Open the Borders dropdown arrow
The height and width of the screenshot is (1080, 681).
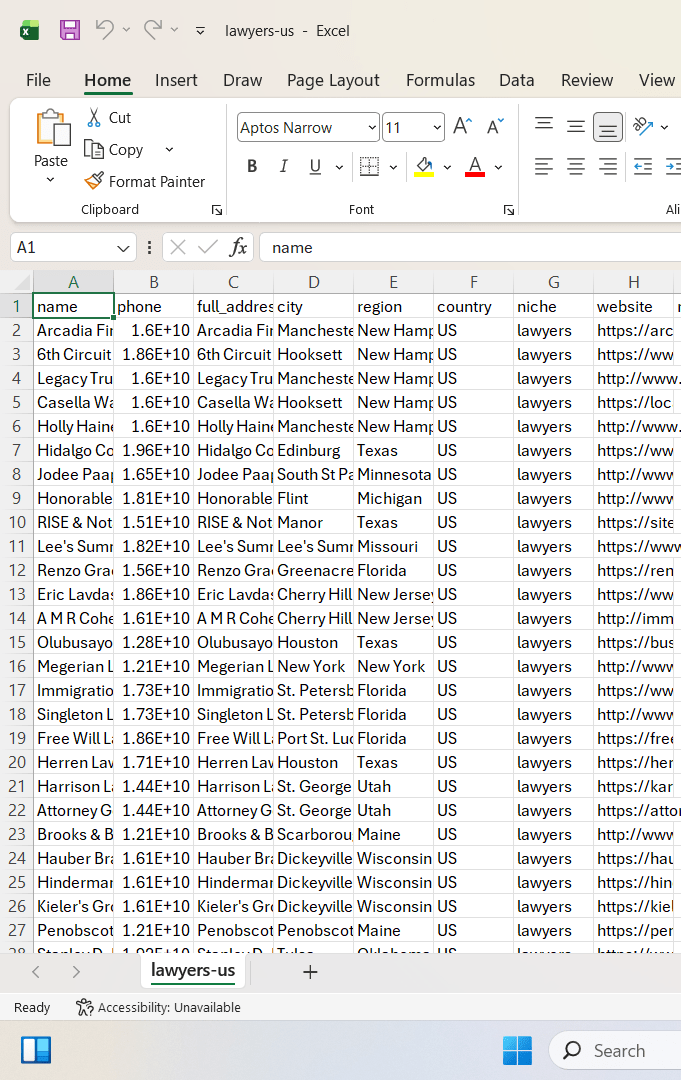[x=393, y=167]
